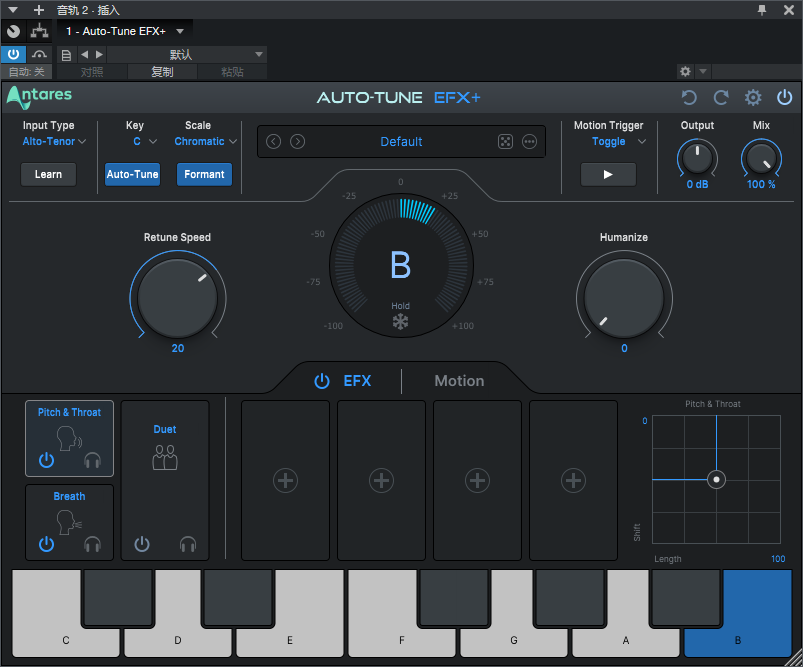Toggle the plugin bypass power icon top right

click(x=785, y=97)
